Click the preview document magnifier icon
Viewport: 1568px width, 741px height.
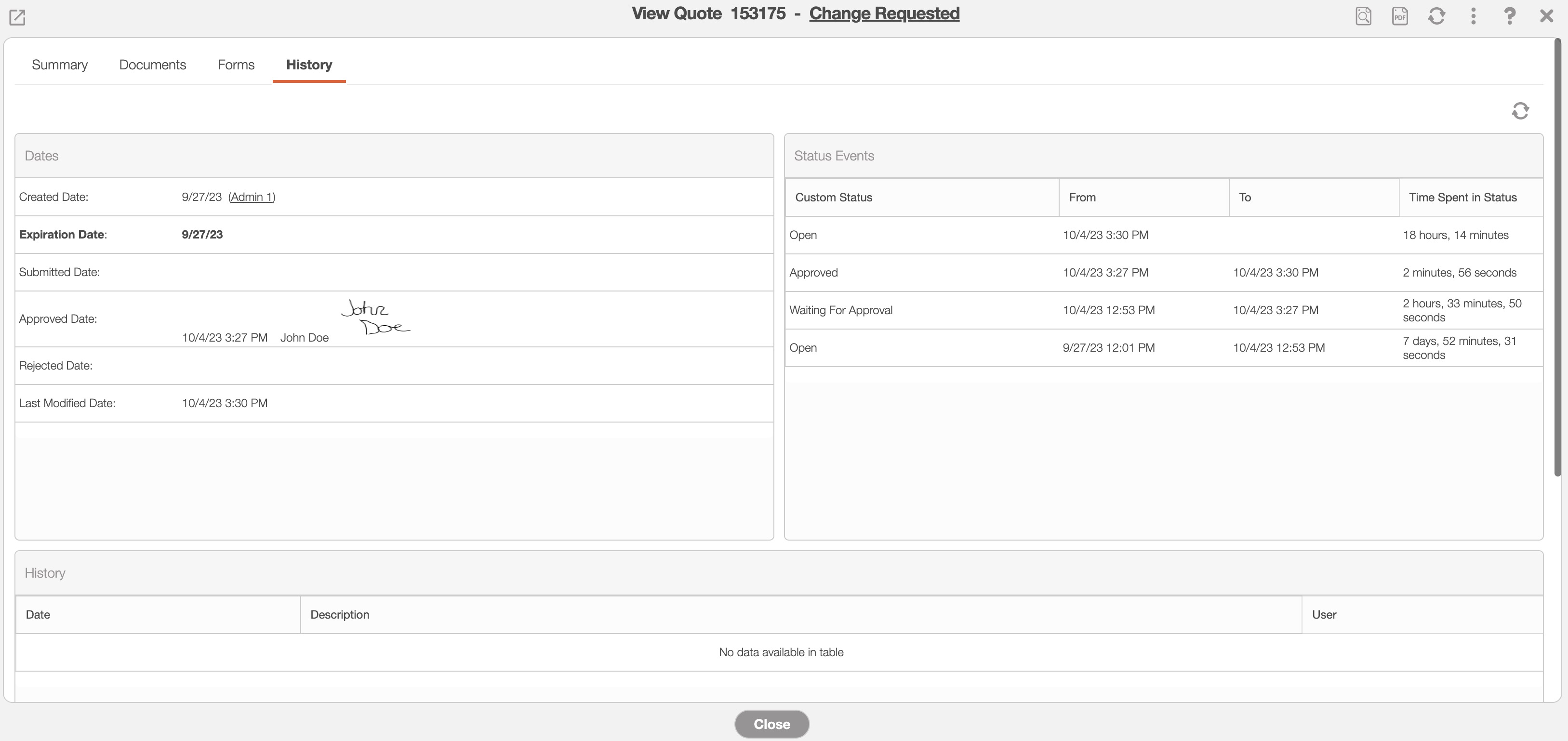1364,16
